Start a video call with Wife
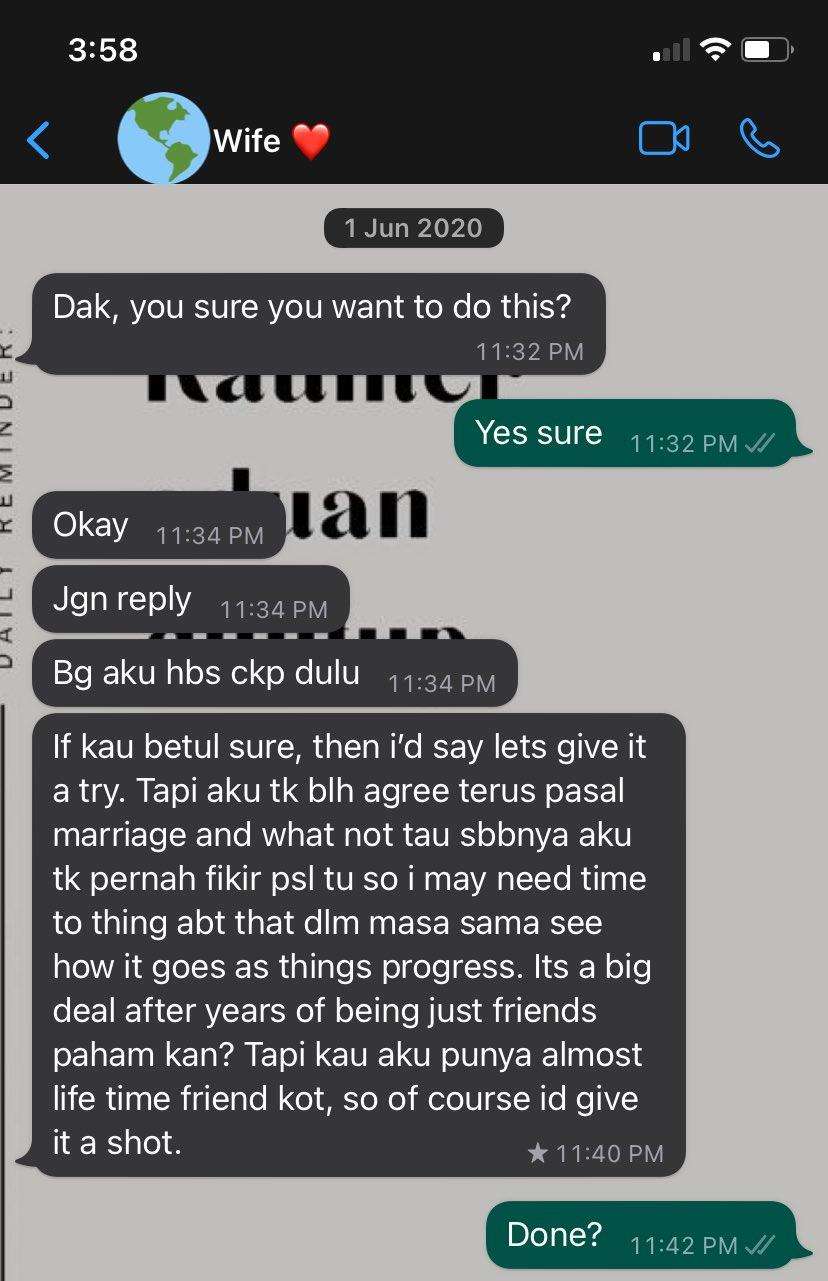Viewport: 828px width, 1281px height. point(664,139)
